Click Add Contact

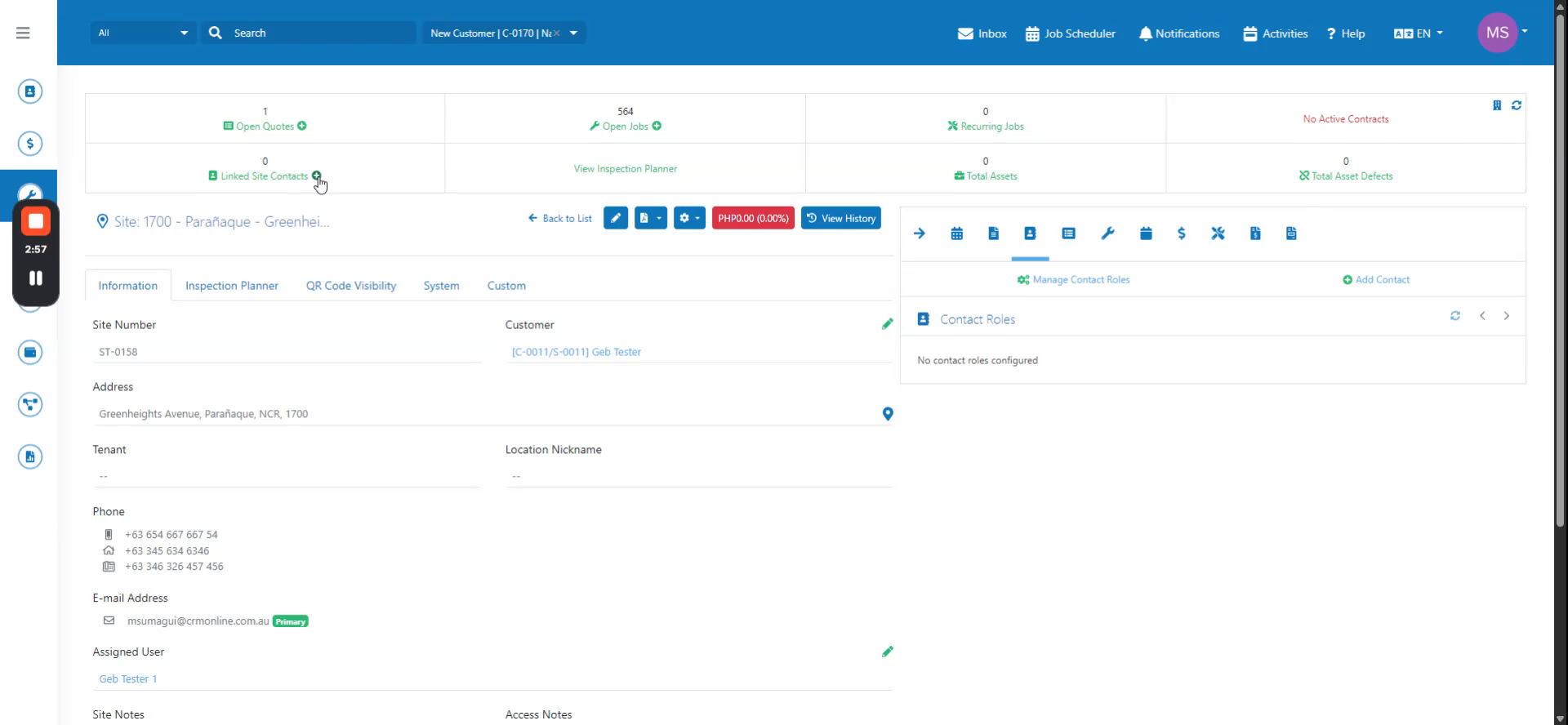pyautogui.click(x=1376, y=279)
